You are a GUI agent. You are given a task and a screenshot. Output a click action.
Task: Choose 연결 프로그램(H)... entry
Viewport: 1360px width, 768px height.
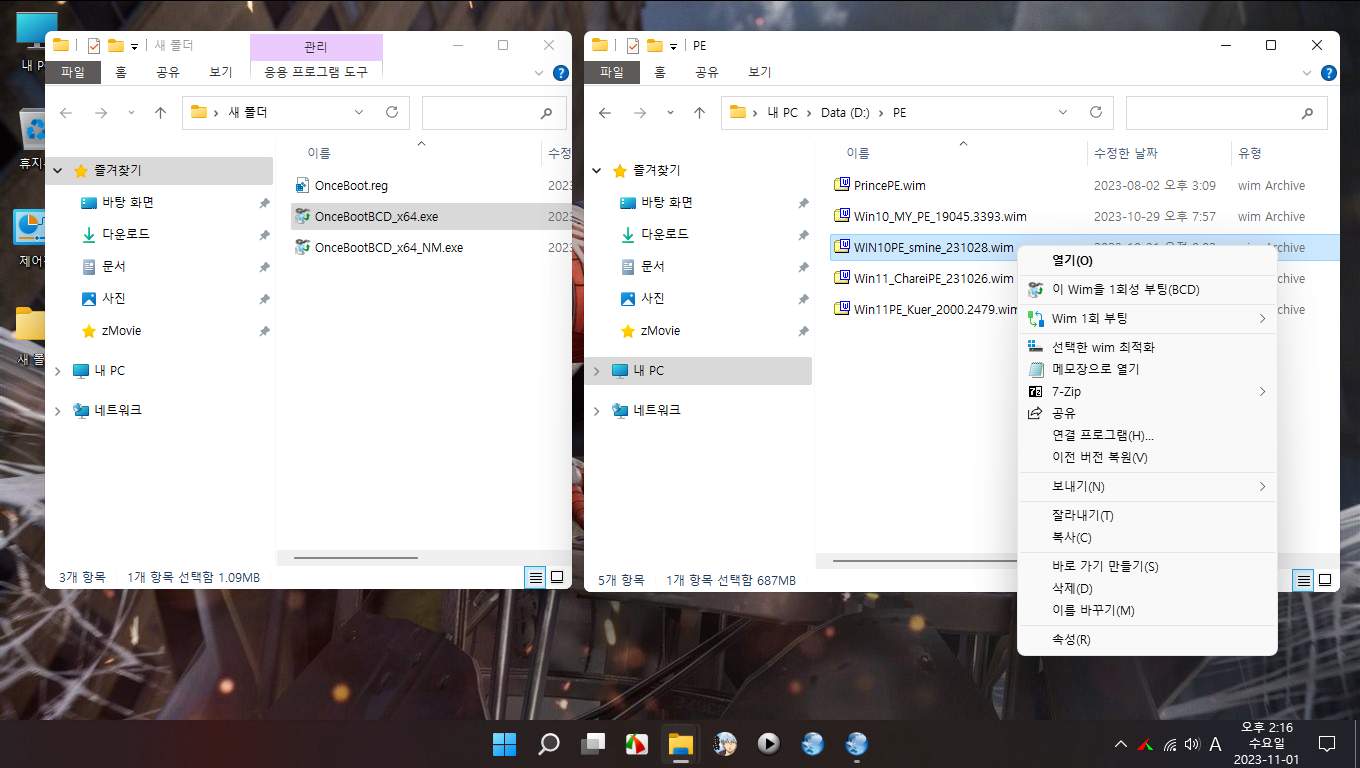click(x=1147, y=436)
